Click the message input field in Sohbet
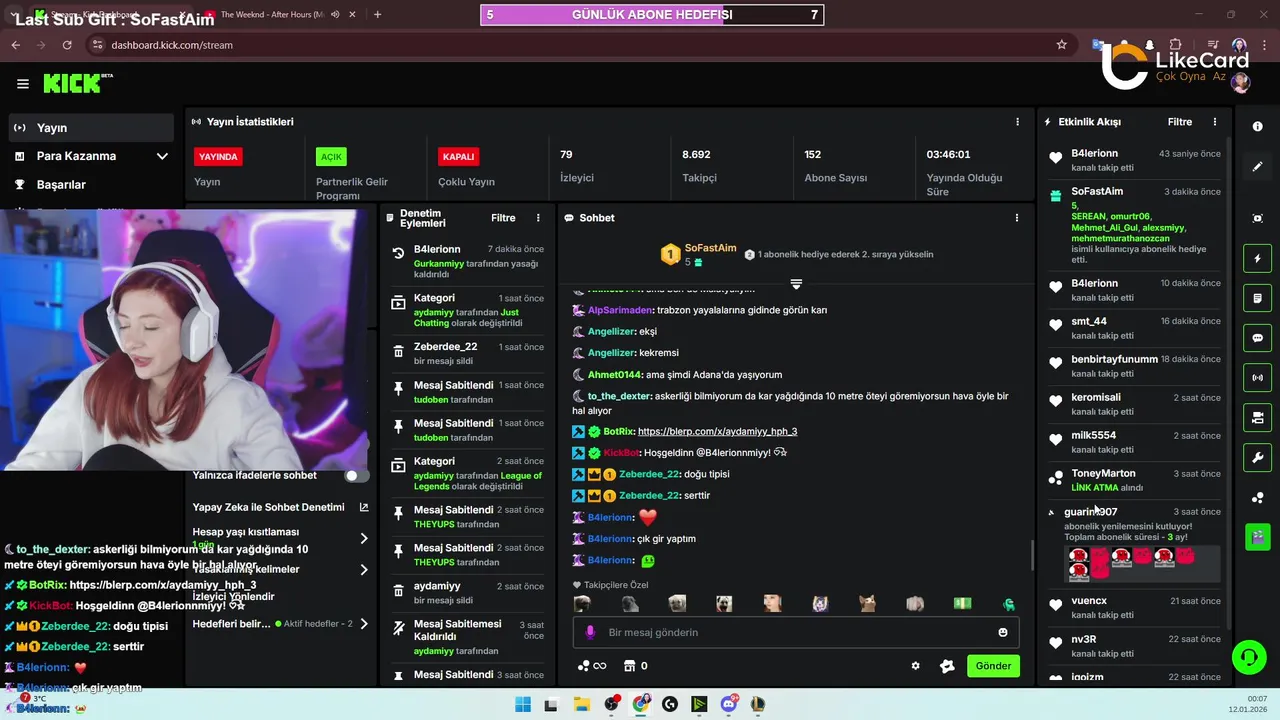 click(796, 632)
